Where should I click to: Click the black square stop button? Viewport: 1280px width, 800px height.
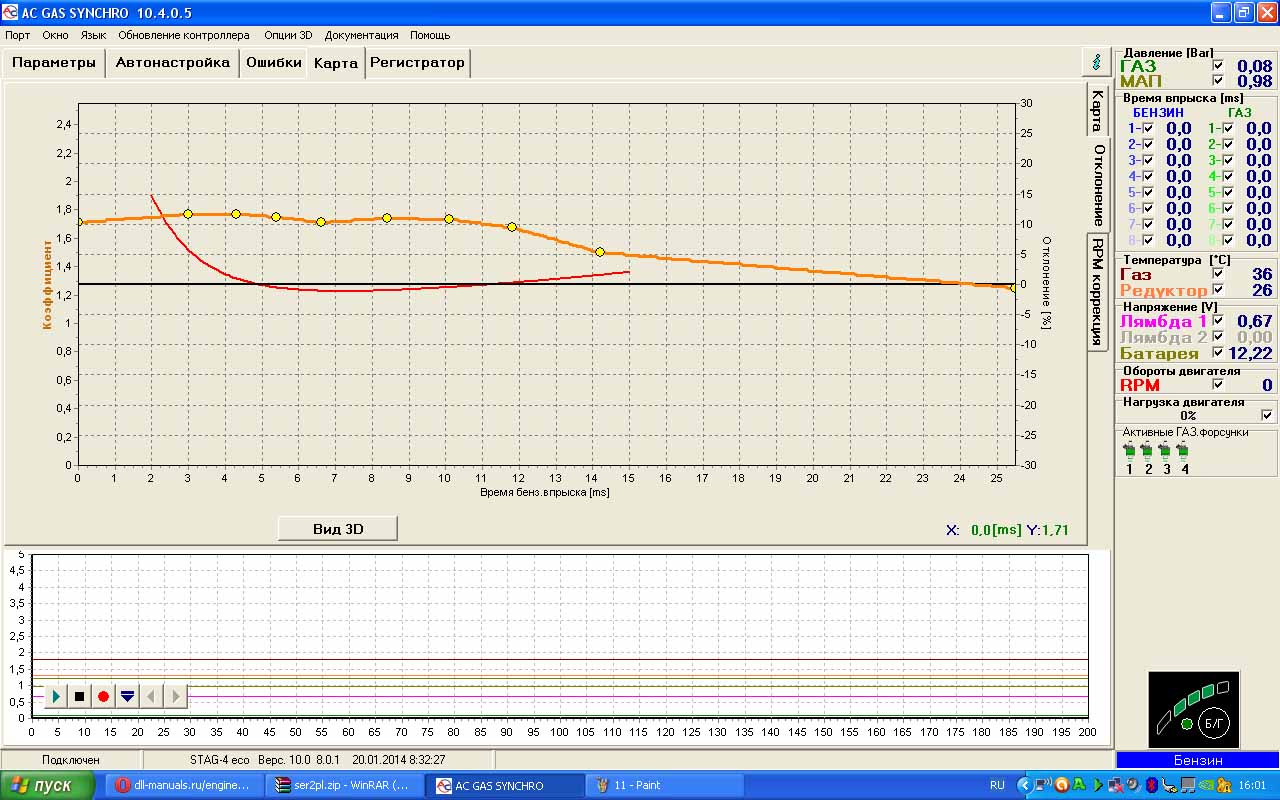coord(80,696)
